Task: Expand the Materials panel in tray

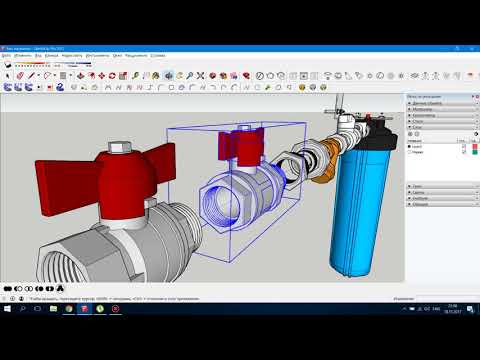Action: pos(443,109)
